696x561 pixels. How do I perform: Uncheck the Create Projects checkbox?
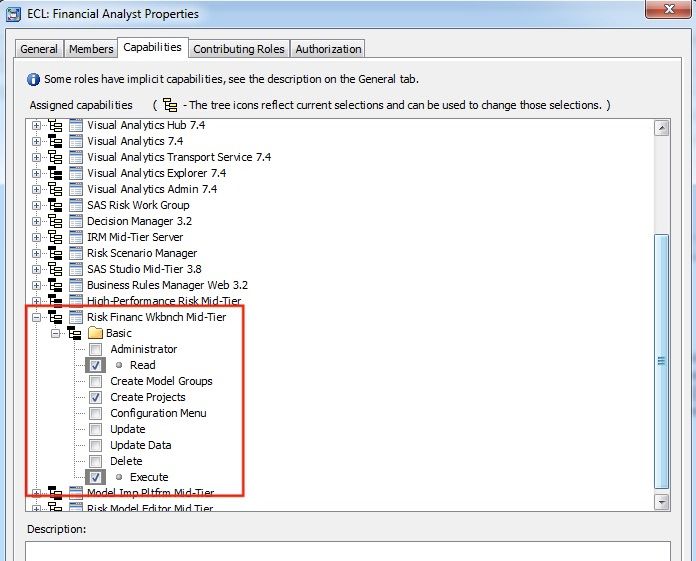click(95, 398)
